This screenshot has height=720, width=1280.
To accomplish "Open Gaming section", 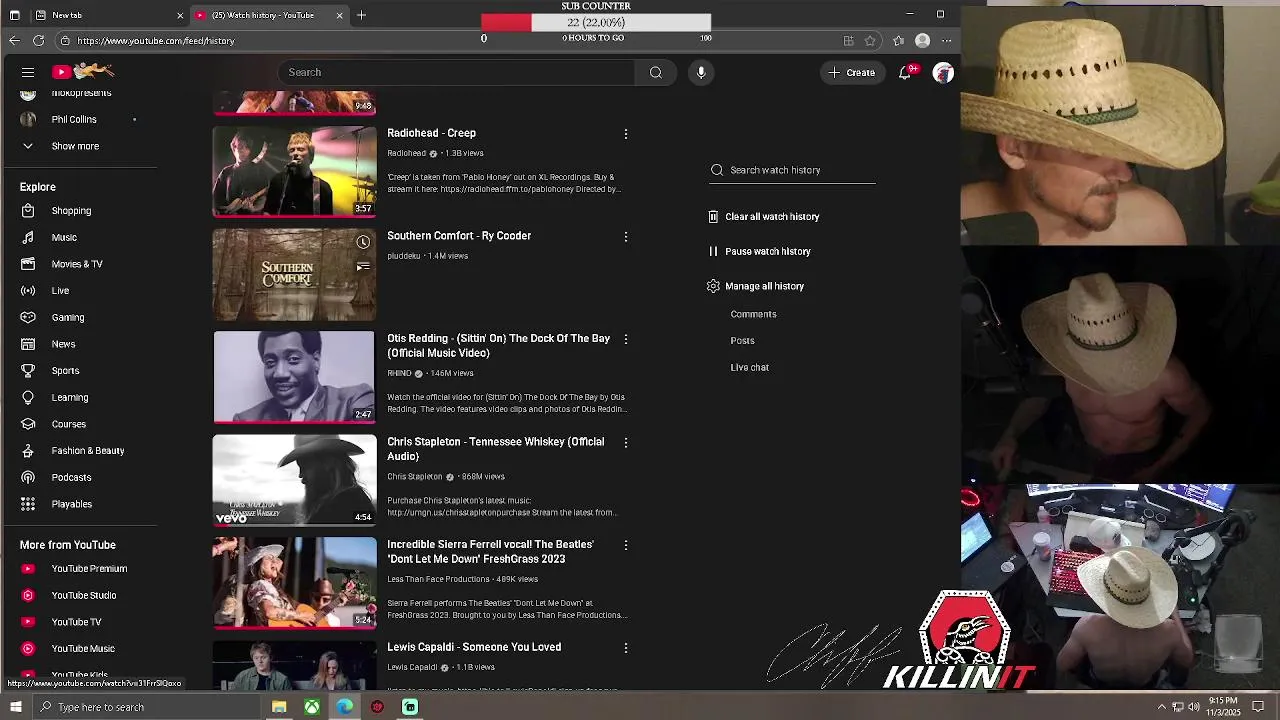I will [68, 317].
